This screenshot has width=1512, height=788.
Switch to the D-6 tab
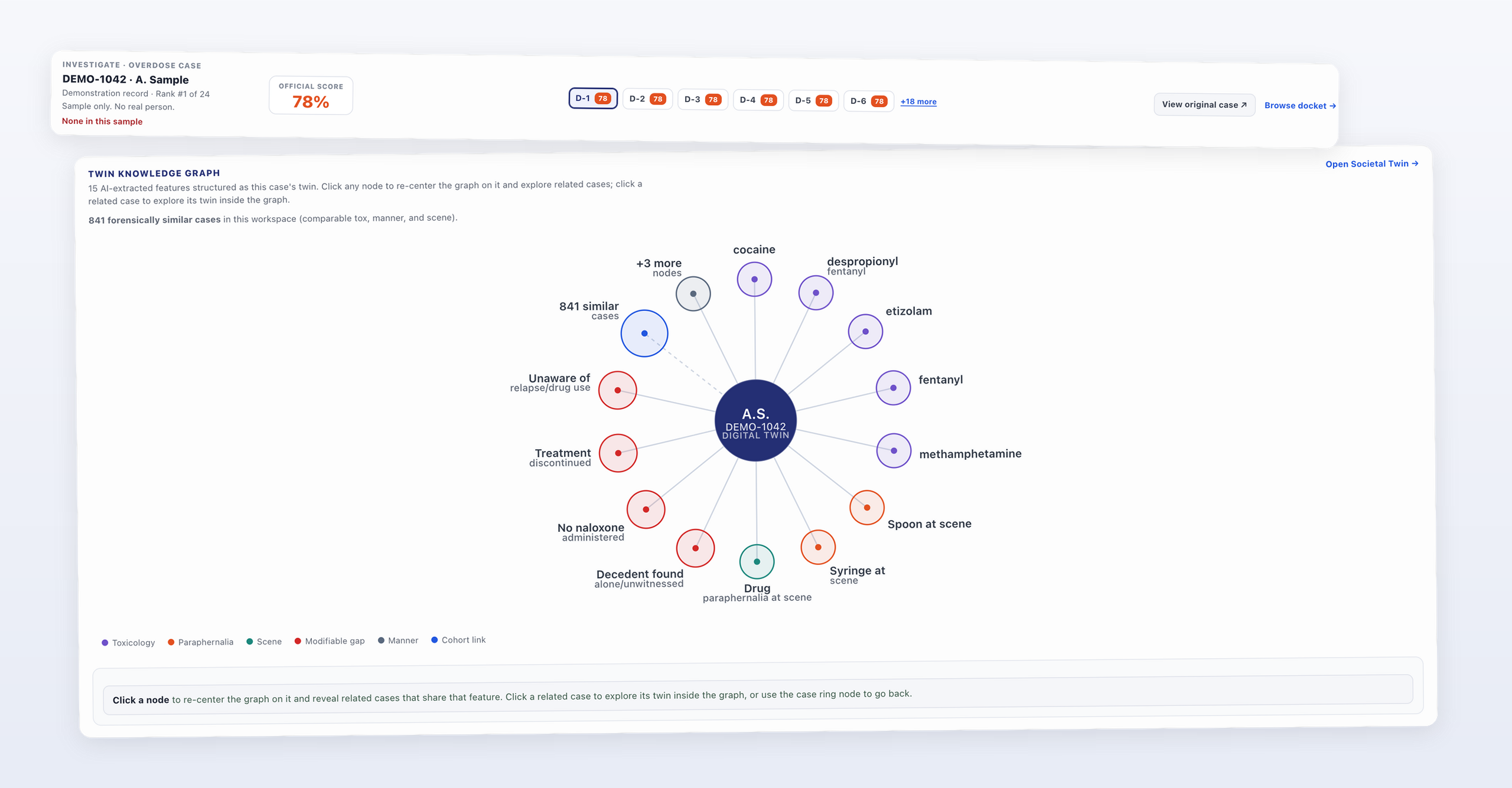click(869, 102)
